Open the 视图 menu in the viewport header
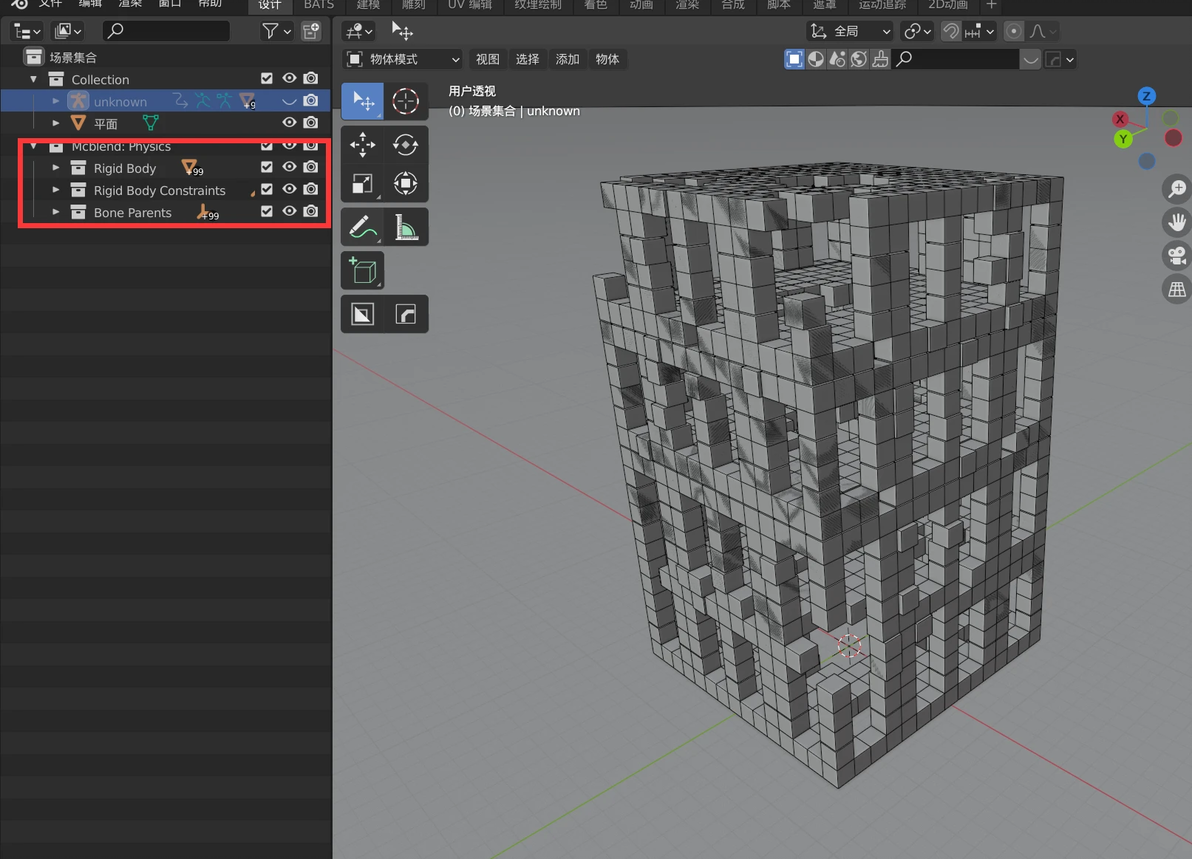 [487, 59]
